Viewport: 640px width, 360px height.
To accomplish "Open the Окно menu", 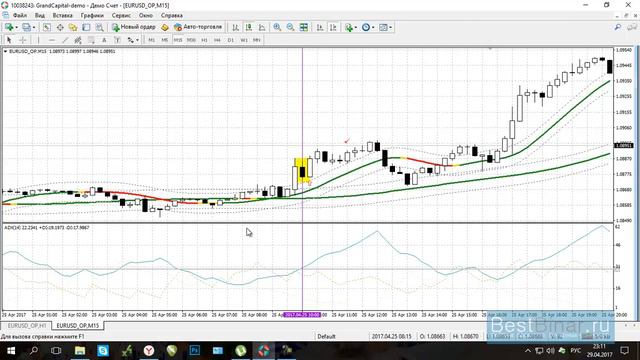I will (x=146, y=16).
